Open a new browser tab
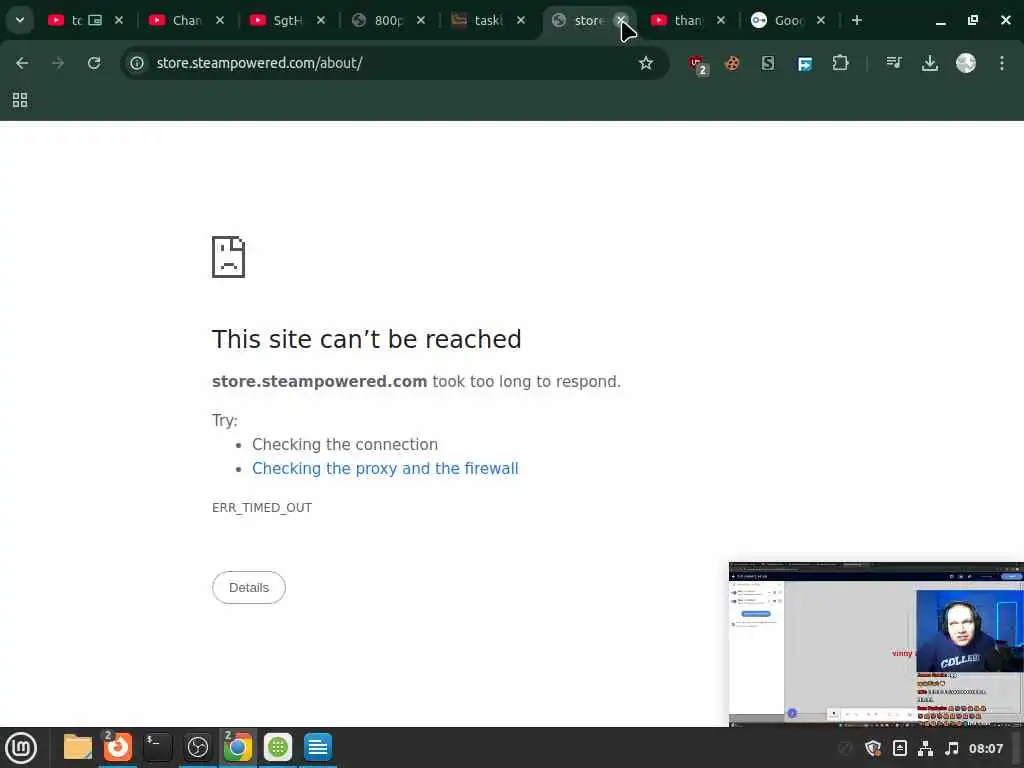 (857, 20)
